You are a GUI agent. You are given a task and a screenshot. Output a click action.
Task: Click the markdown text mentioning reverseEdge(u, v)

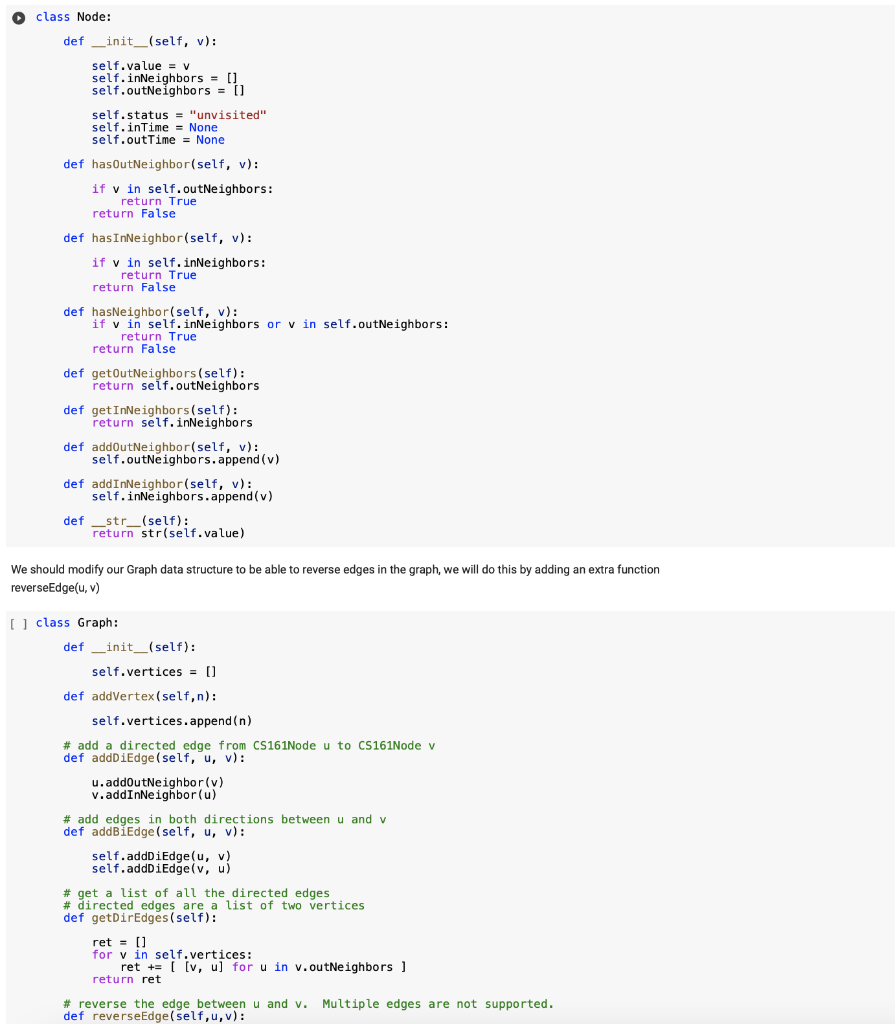tap(335, 579)
